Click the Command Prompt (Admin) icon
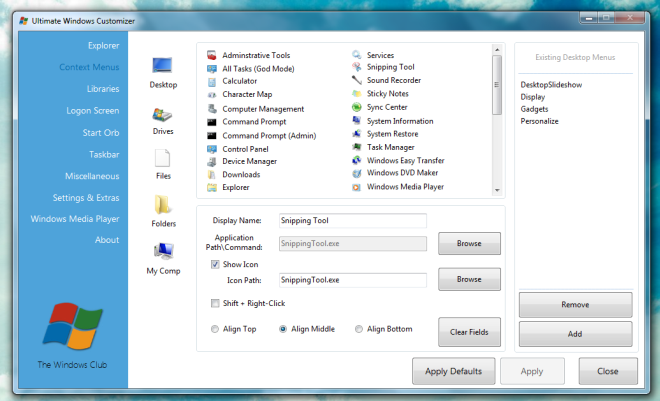 (212, 135)
